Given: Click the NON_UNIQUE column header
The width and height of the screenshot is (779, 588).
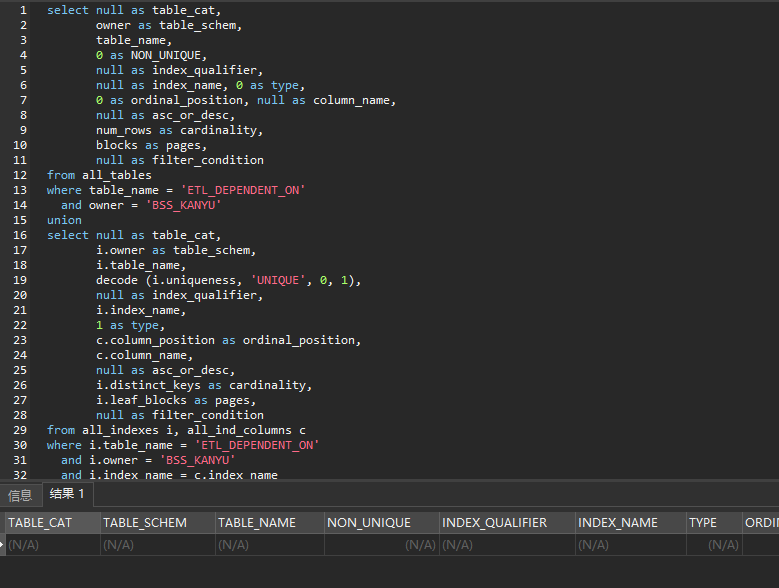Looking at the screenshot, I should (x=382, y=523).
